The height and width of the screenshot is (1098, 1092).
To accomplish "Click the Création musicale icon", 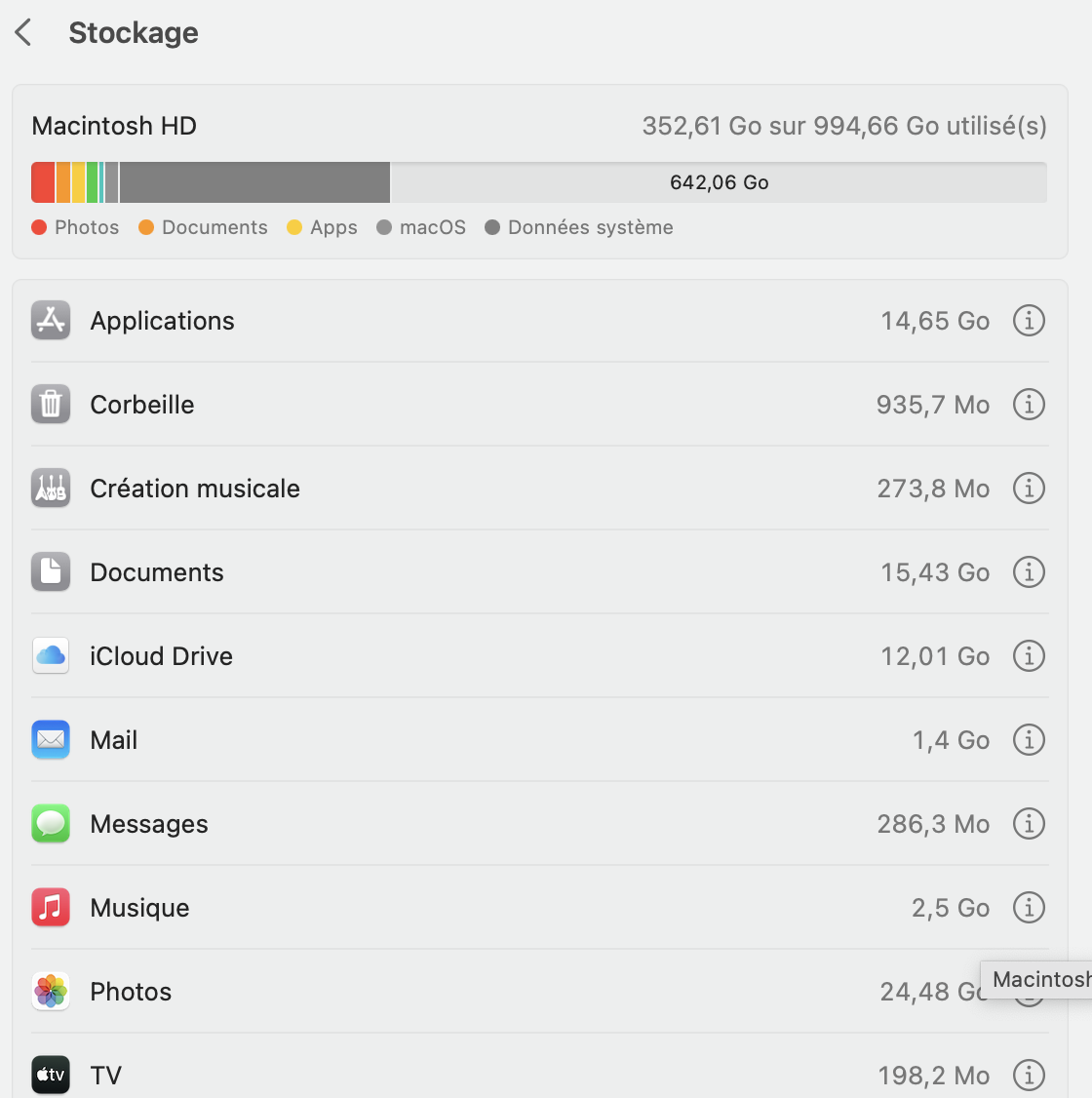I will 51,489.
